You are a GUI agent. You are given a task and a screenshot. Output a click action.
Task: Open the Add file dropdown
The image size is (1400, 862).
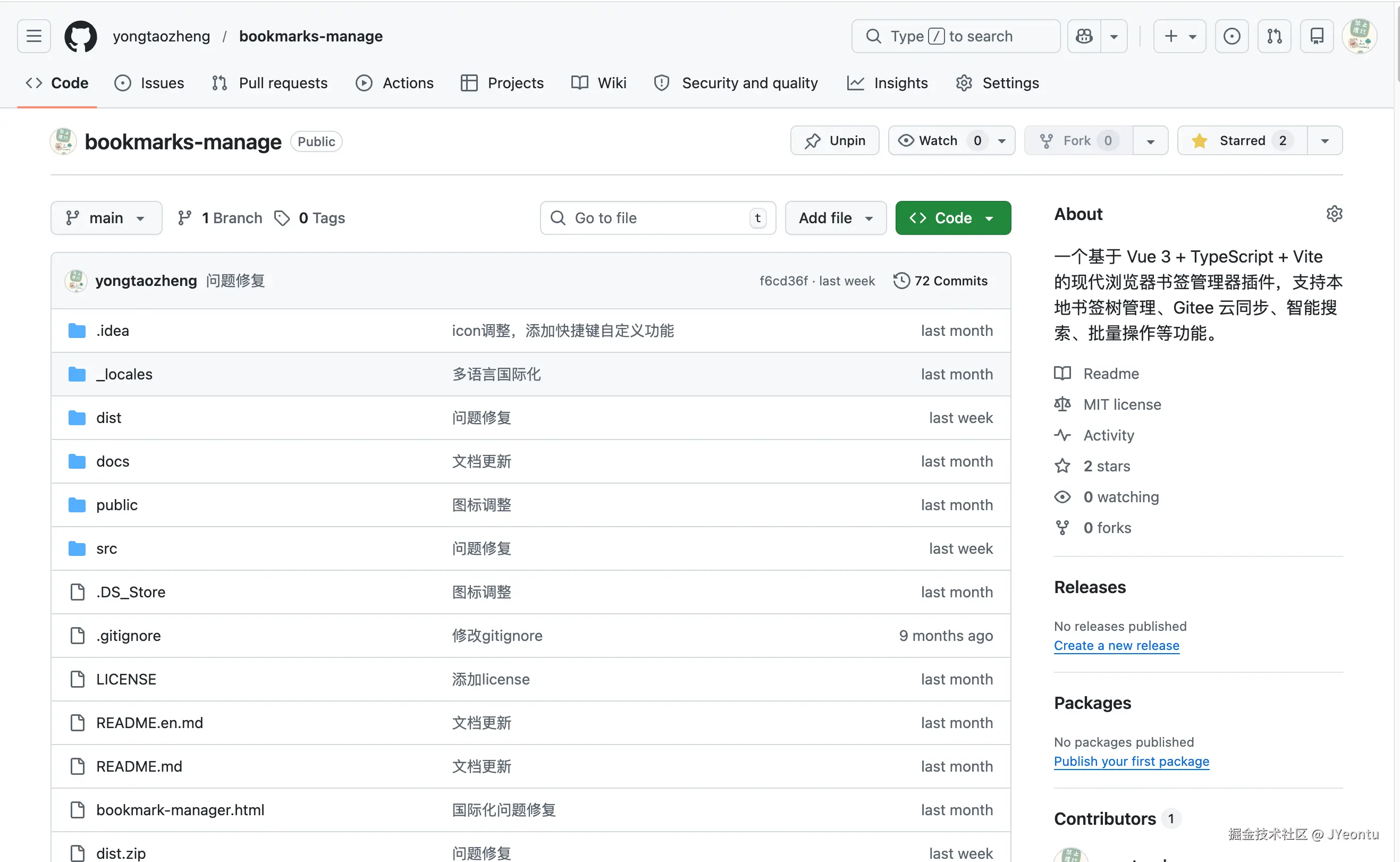click(x=835, y=218)
